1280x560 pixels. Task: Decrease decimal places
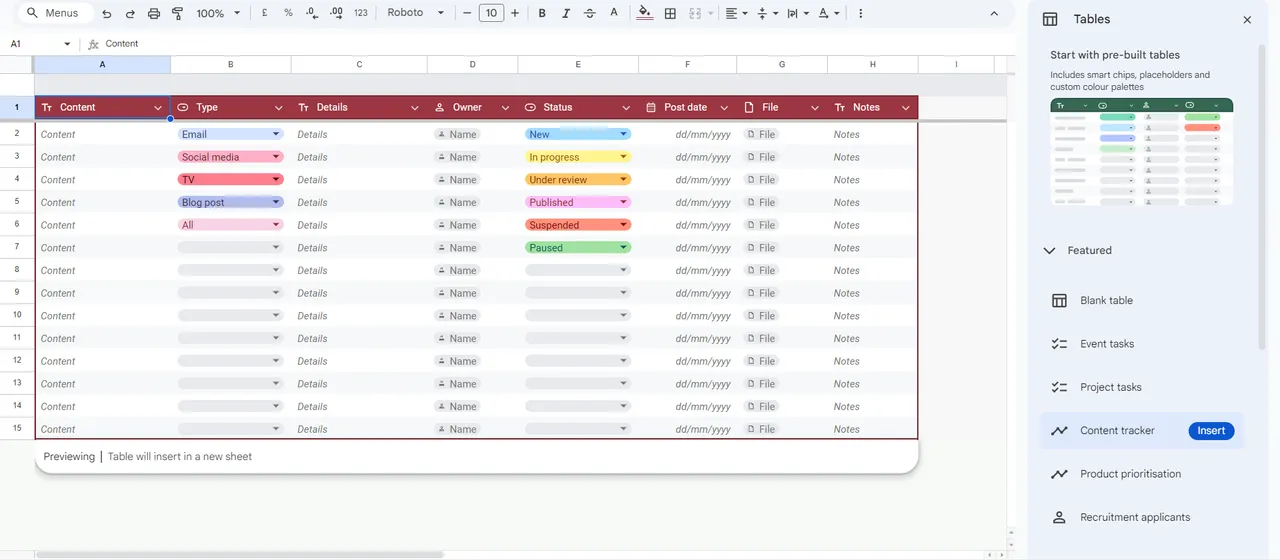click(312, 14)
